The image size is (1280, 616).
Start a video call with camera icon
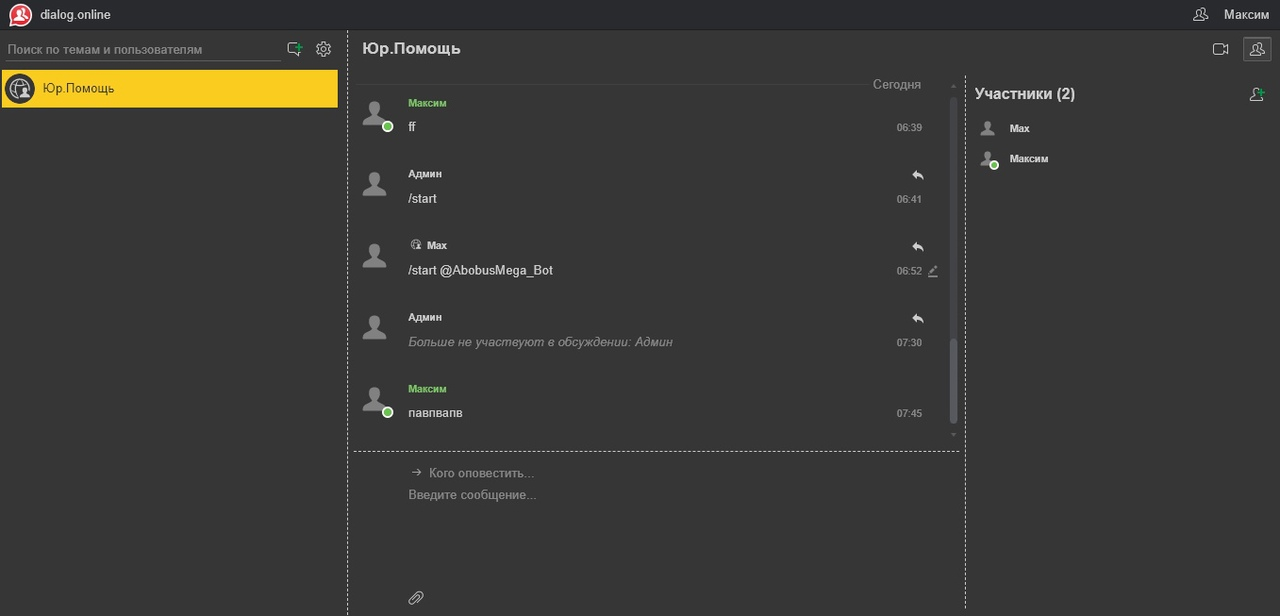(x=1220, y=49)
